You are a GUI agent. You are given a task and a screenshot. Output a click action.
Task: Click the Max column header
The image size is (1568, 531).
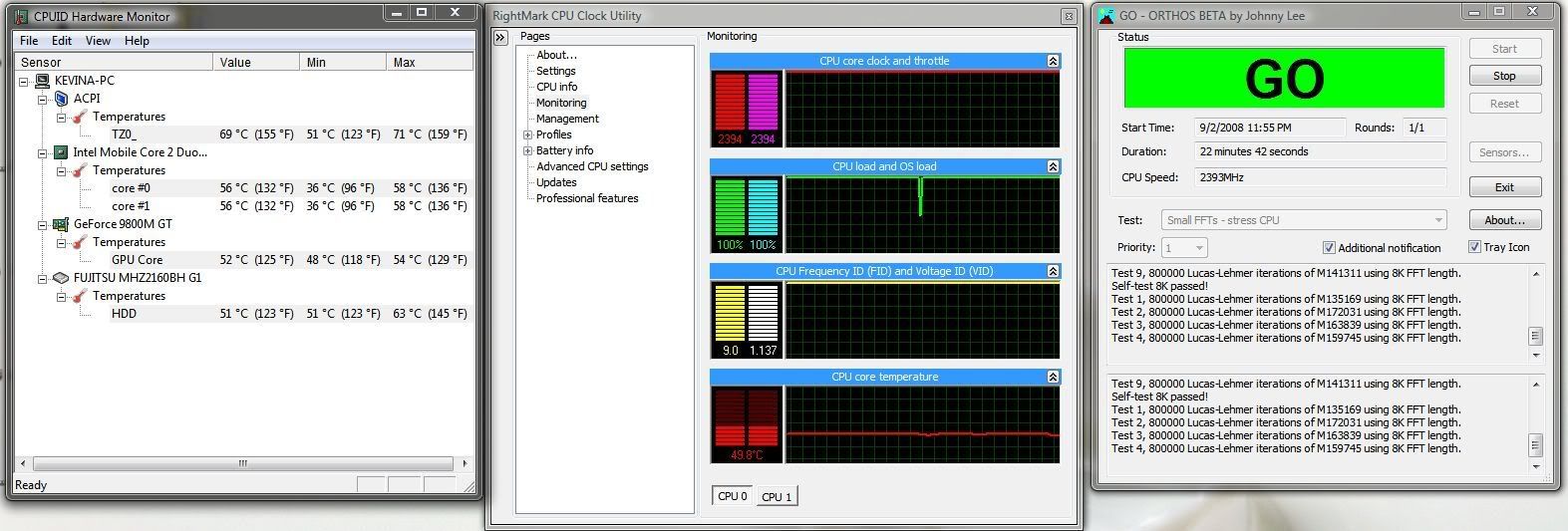pyautogui.click(x=429, y=62)
